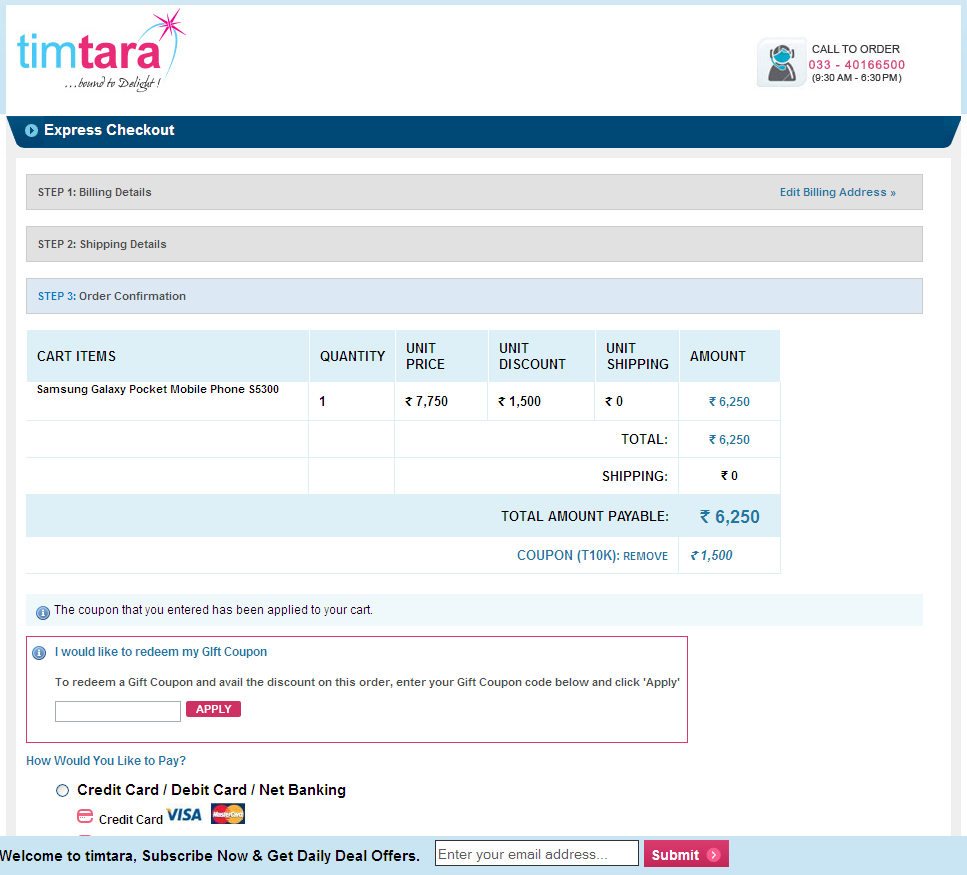Click the QUANTITY column header
The width and height of the screenshot is (967, 875).
[352, 356]
